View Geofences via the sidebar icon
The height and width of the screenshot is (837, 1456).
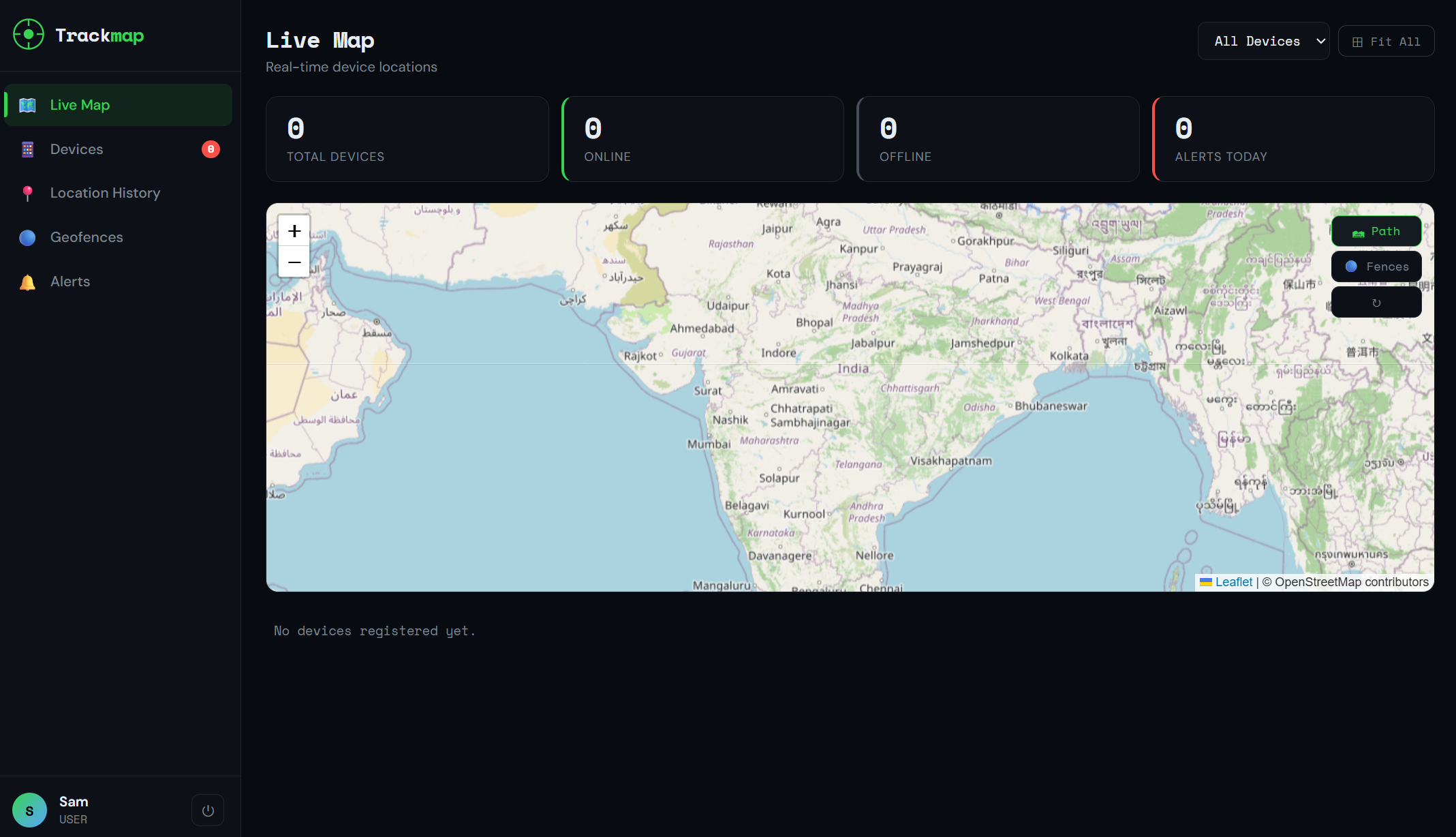click(x=27, y=237)
